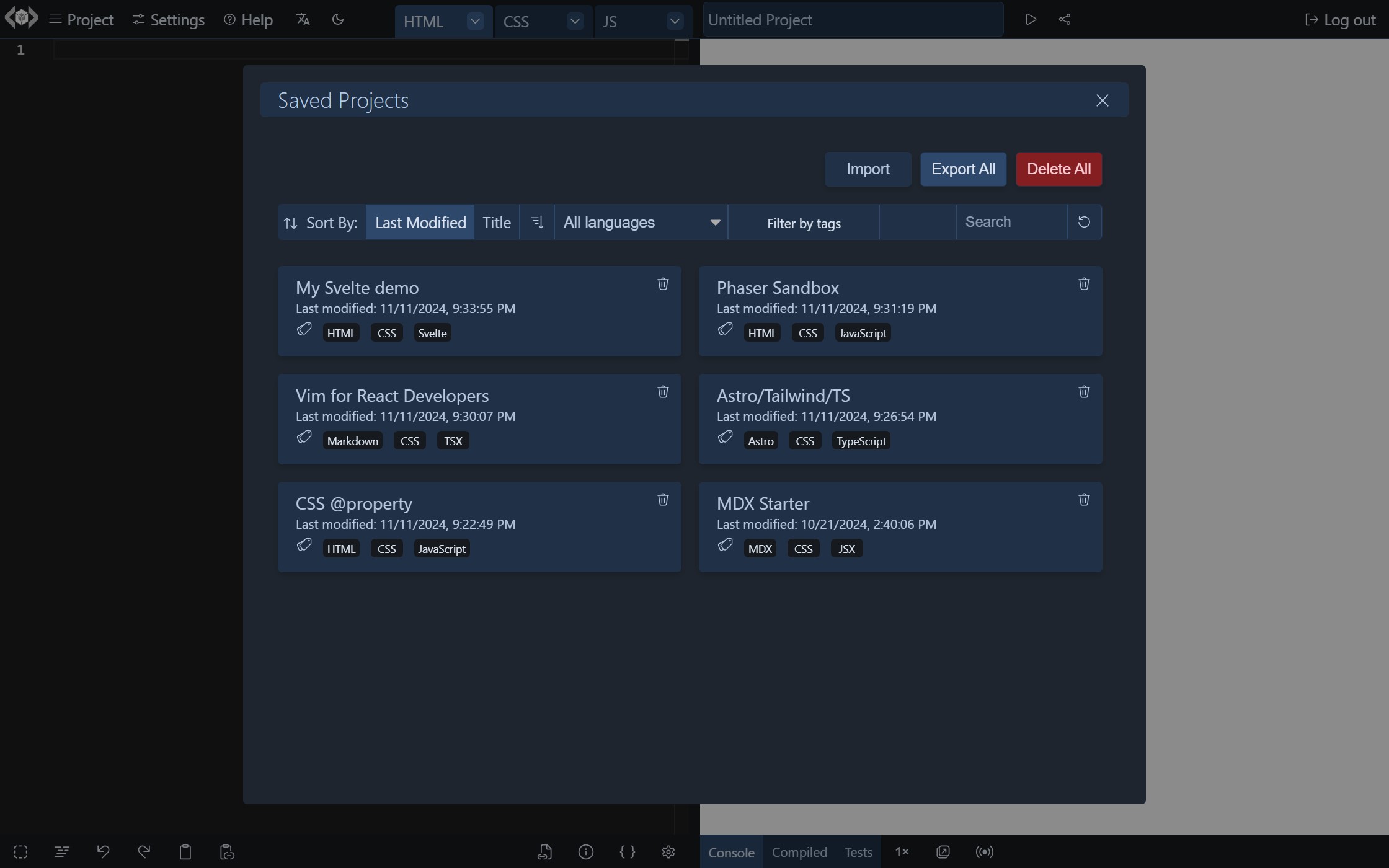The width and height of the screenshot is (1389, 868).
Task: Click the change language translate icon
Action: click(303, 20)
